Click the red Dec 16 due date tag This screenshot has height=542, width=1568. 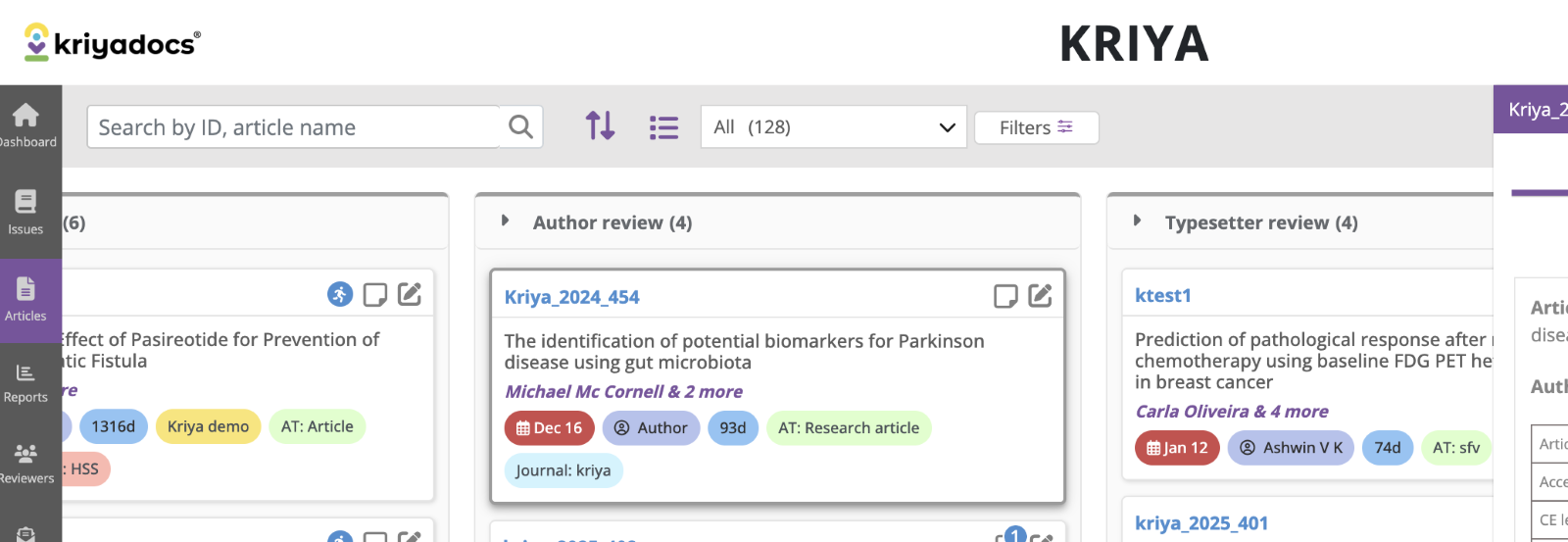pyautogui.click(x=549, y=428)
